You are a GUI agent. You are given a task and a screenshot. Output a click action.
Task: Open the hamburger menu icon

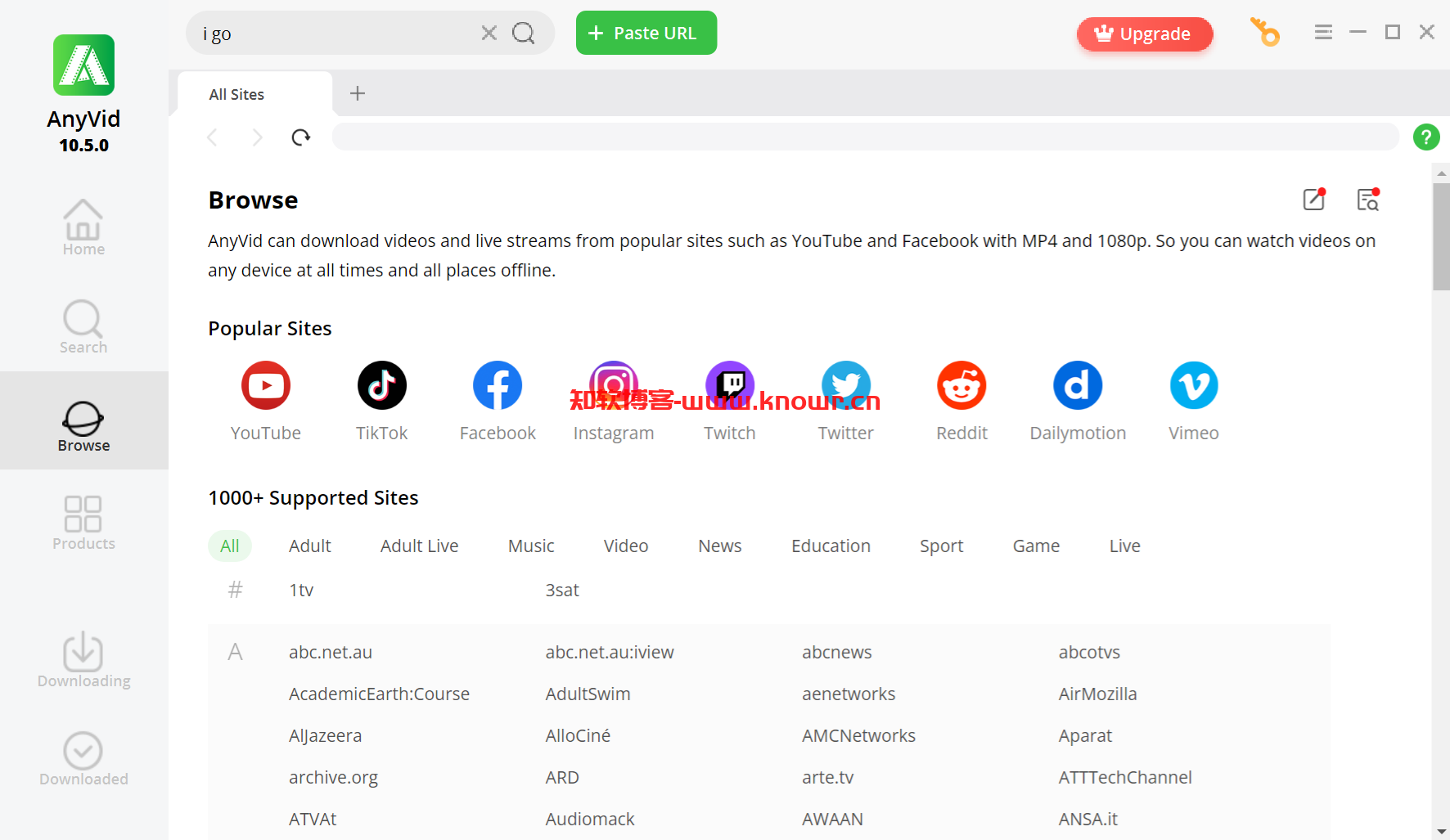tap(1323, 32)
